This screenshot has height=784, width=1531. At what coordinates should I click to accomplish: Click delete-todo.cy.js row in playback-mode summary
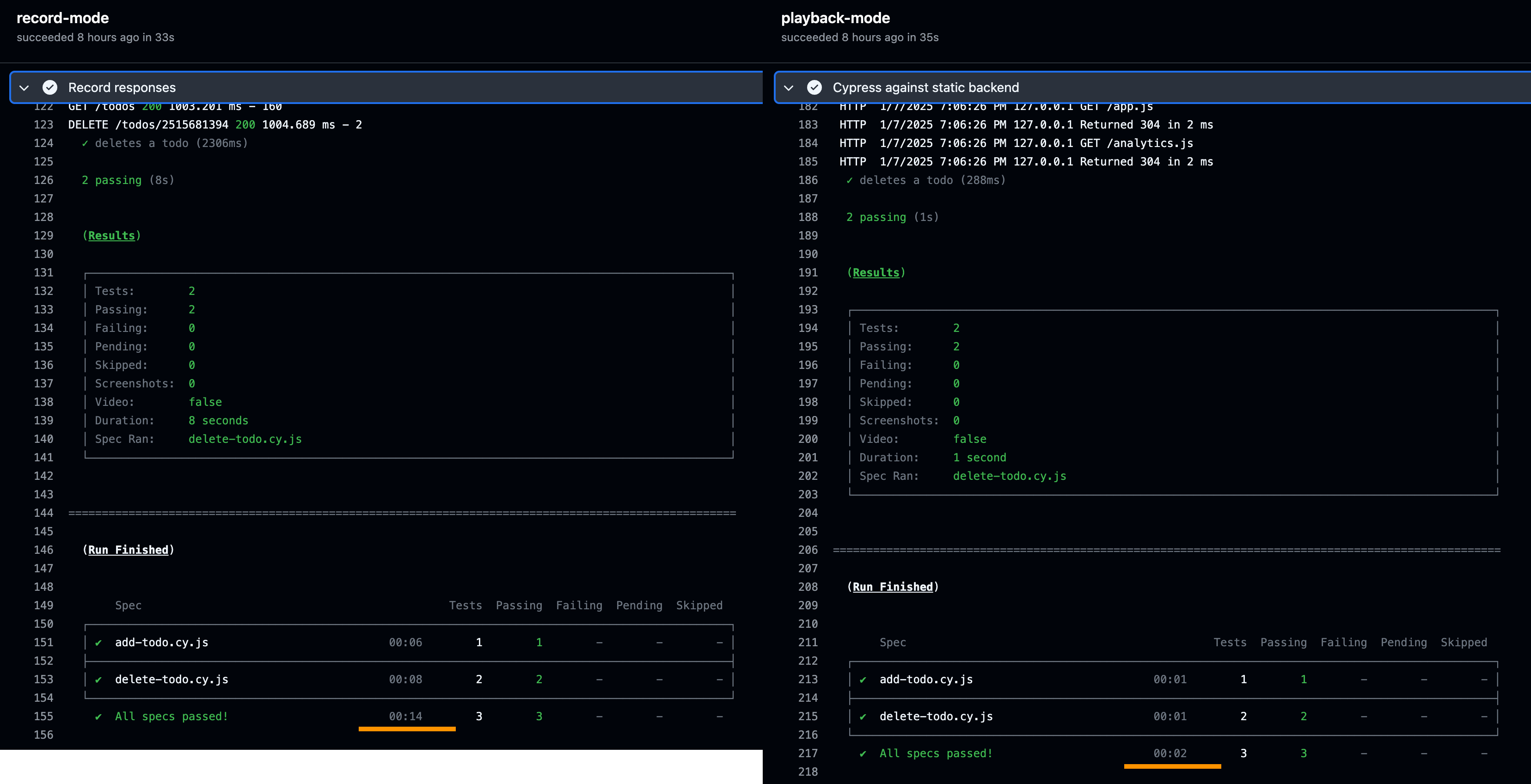point(1174,716)
